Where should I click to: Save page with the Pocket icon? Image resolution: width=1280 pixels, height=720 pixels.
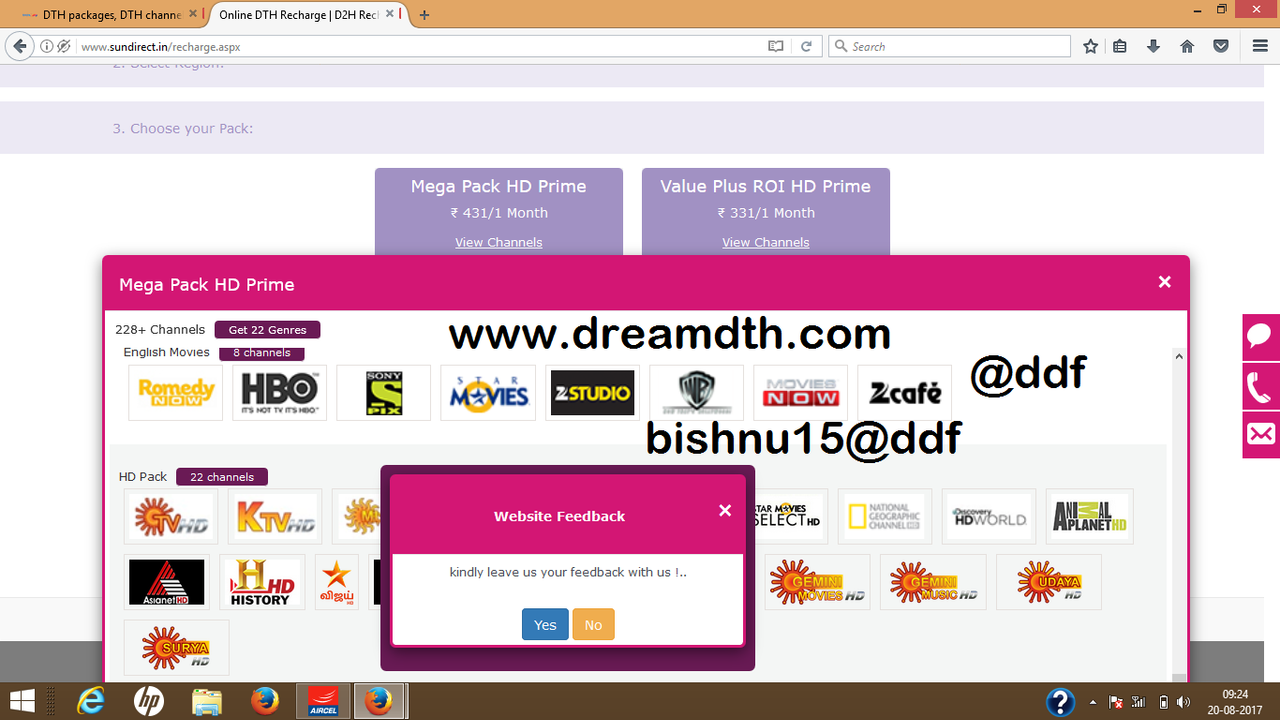click(1221, 46)
